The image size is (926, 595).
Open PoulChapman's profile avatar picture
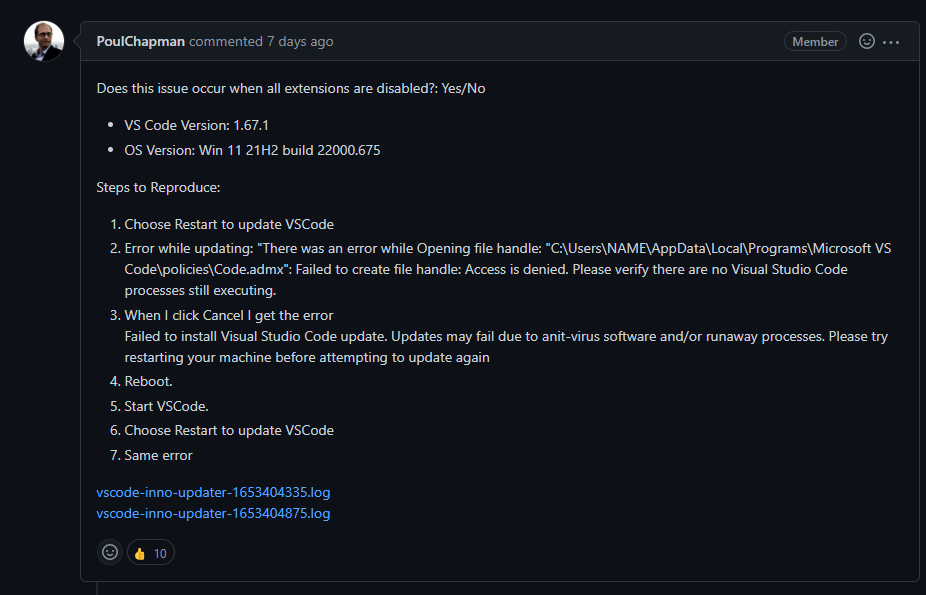point(44,41)
